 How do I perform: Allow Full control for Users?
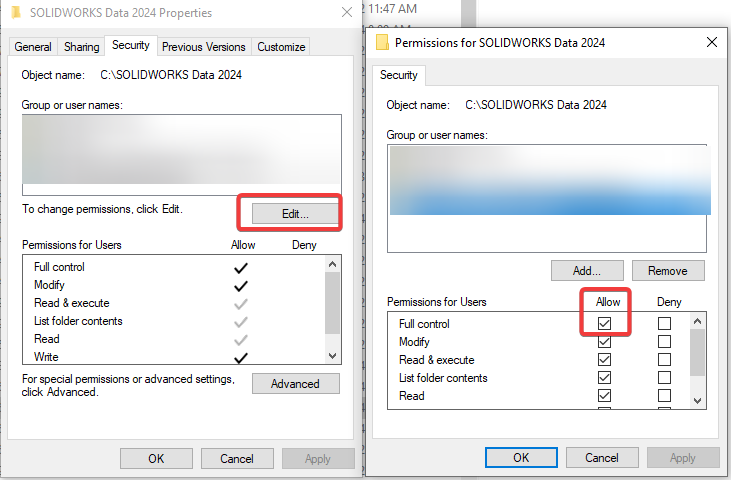[x=604, y=323]
